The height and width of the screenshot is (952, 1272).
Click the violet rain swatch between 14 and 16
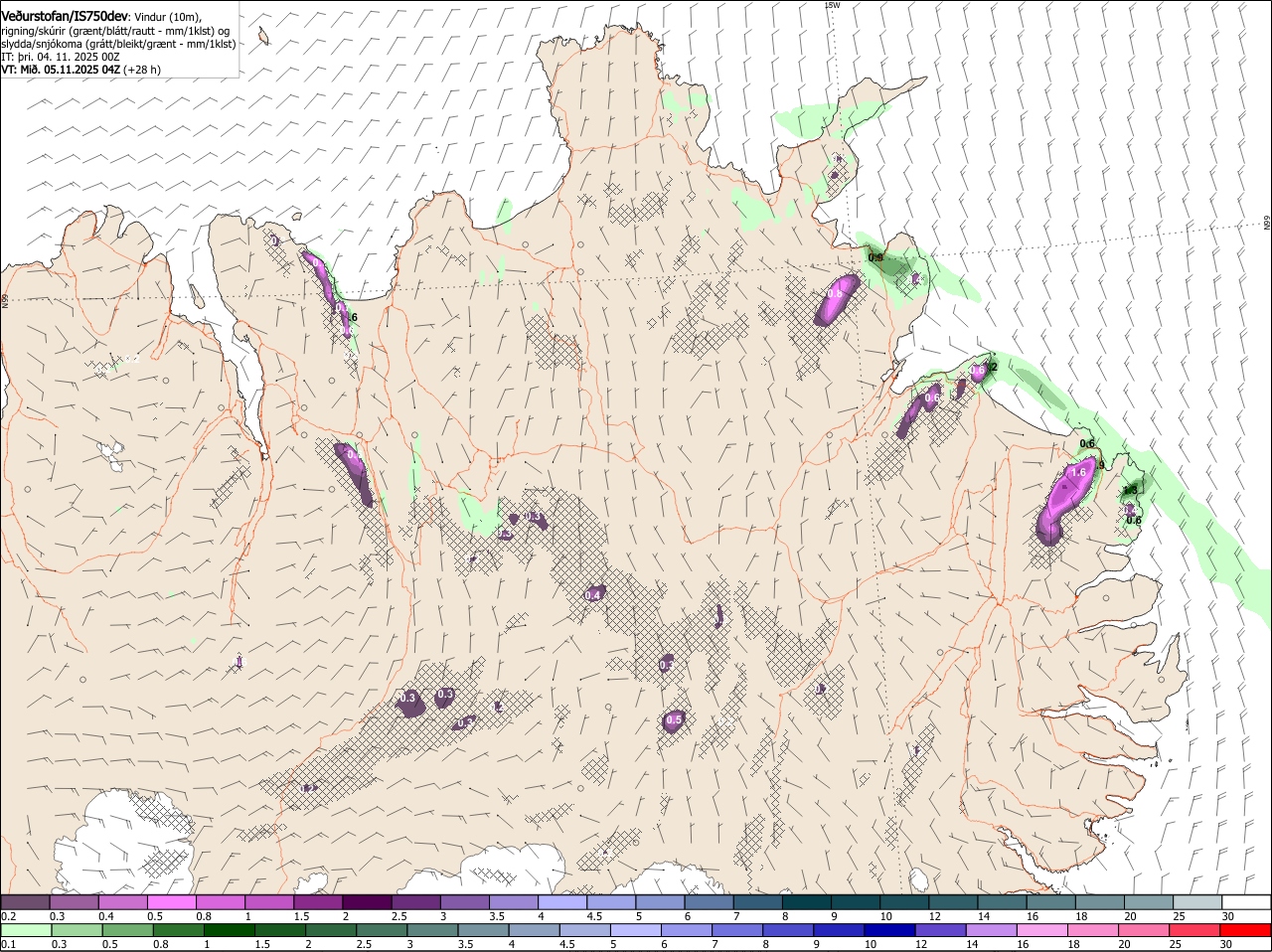click(x=992, y=930)
